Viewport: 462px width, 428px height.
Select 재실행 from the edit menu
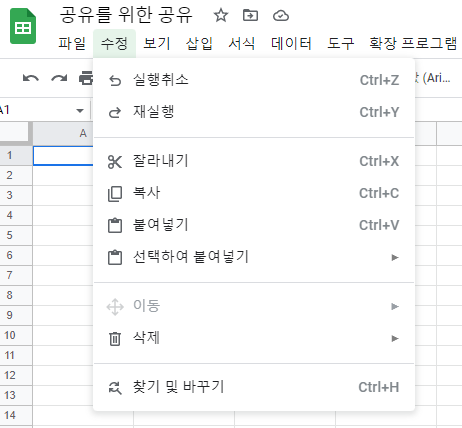point(254,112)
